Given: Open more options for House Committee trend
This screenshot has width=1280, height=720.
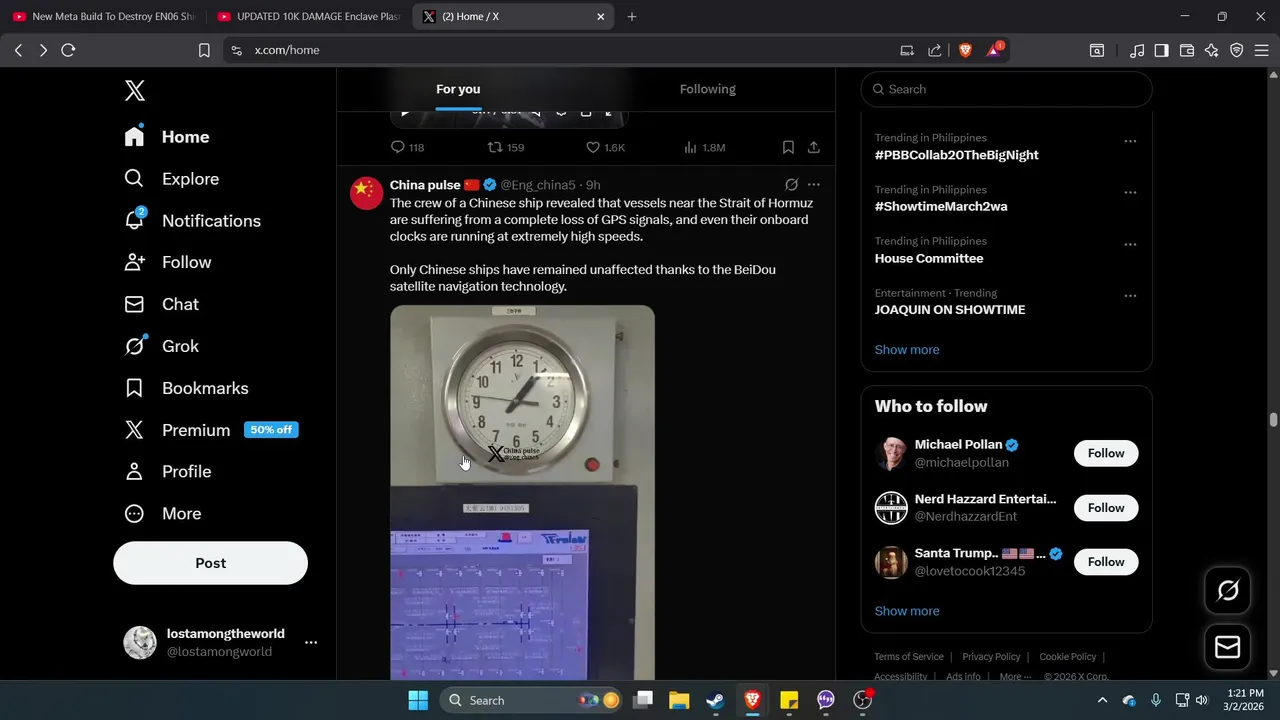Looking at the screenshot, I should pyautogui.click(x=1130, y=244).
